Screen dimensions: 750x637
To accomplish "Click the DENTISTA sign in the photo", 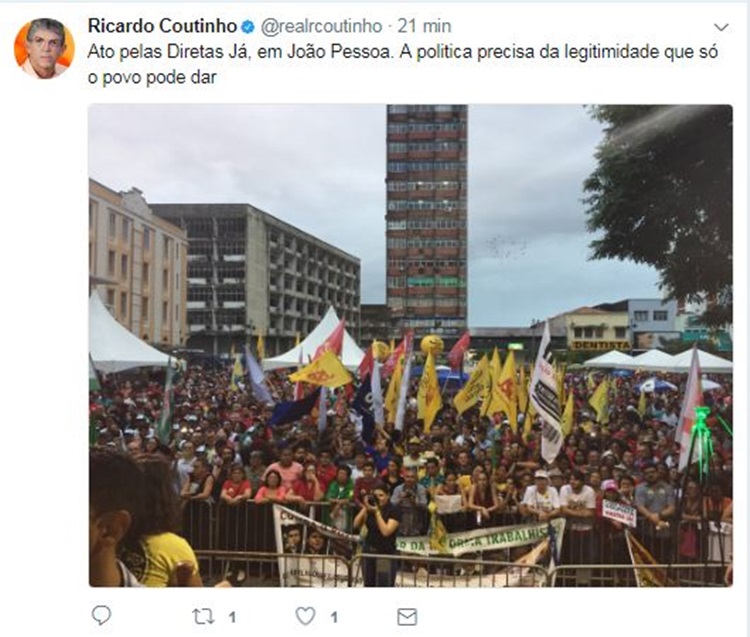I will 601,345.
